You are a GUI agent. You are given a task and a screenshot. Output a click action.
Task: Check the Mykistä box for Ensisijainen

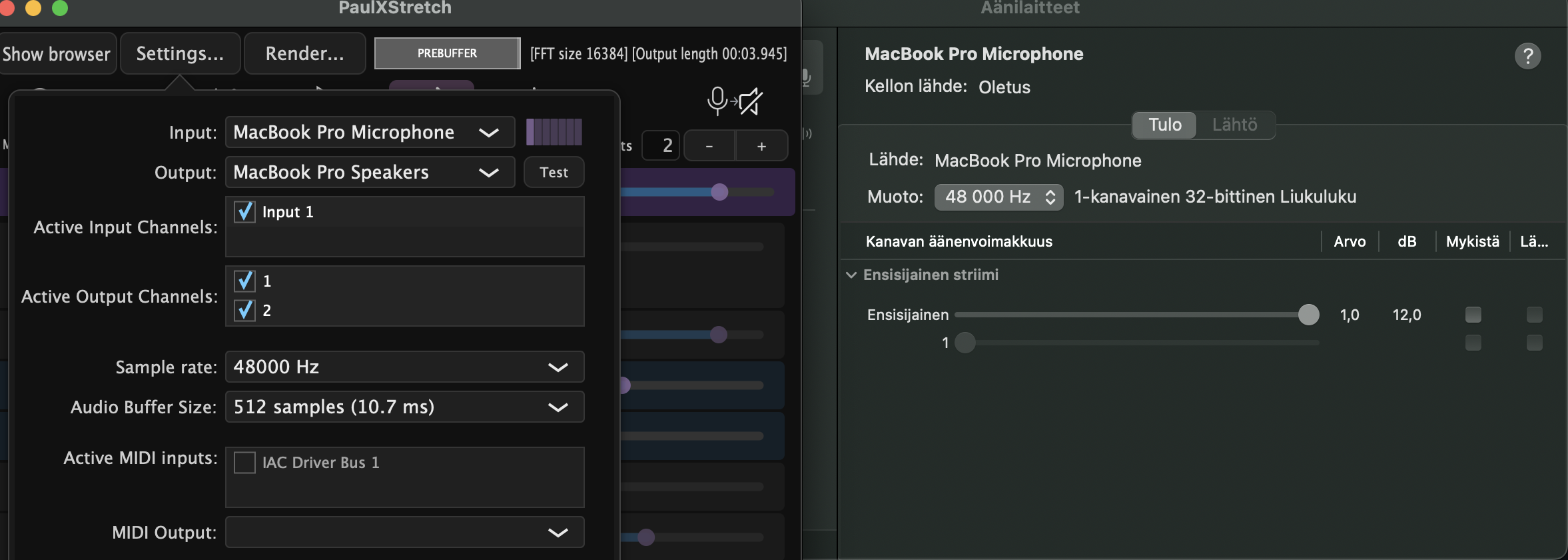pyautogui.click(x=1473, y=315)
